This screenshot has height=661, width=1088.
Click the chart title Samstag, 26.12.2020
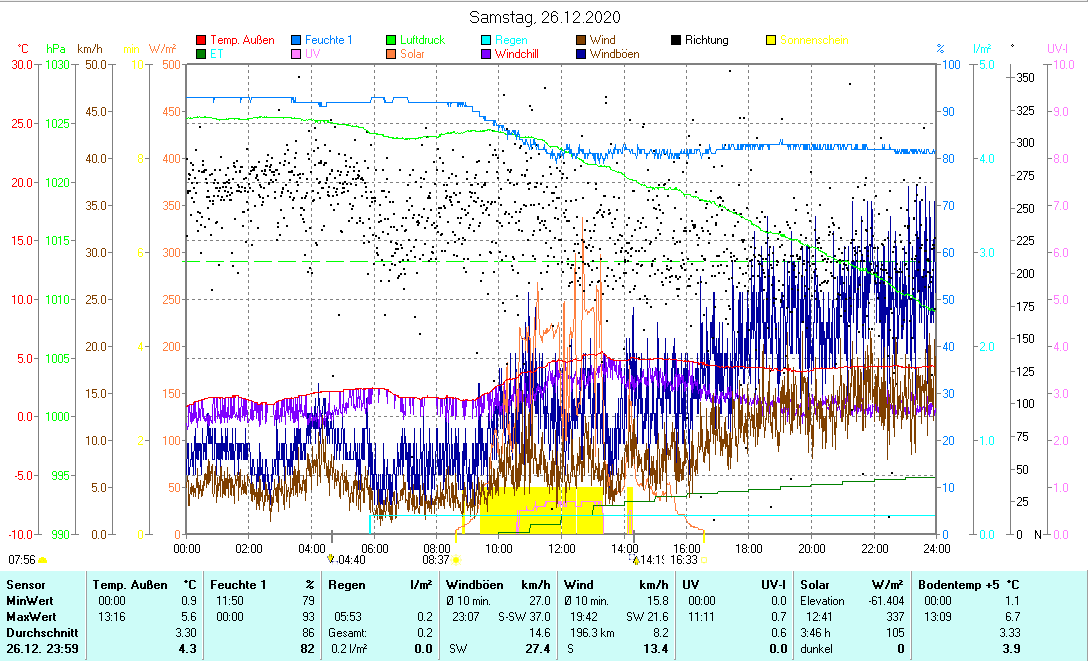[x=546, y=17]
